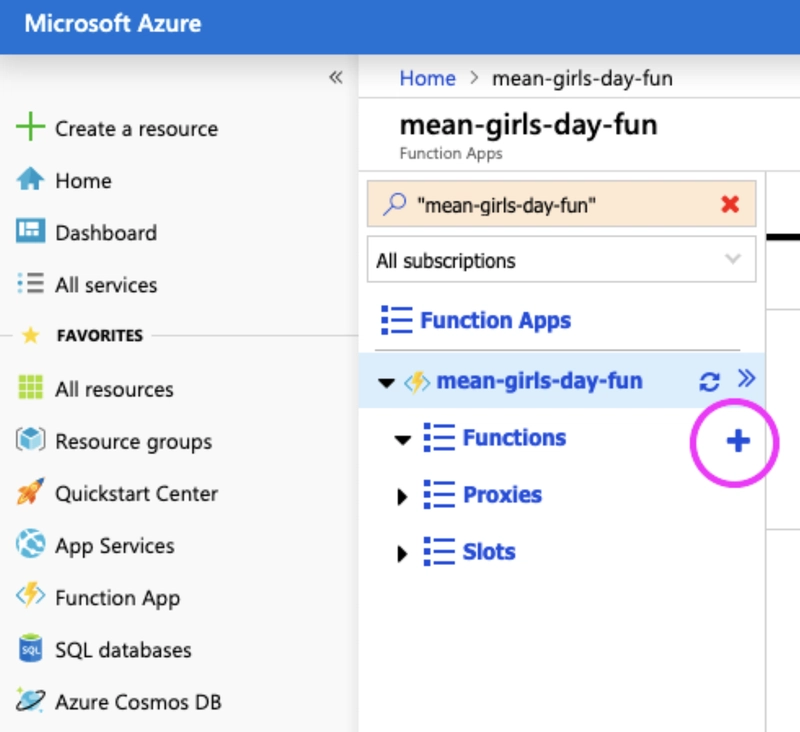The height and width of the screenshot is (732, 800).
Task: Click the Microsoft Azure header title
Action: click(x=113, y=23)
